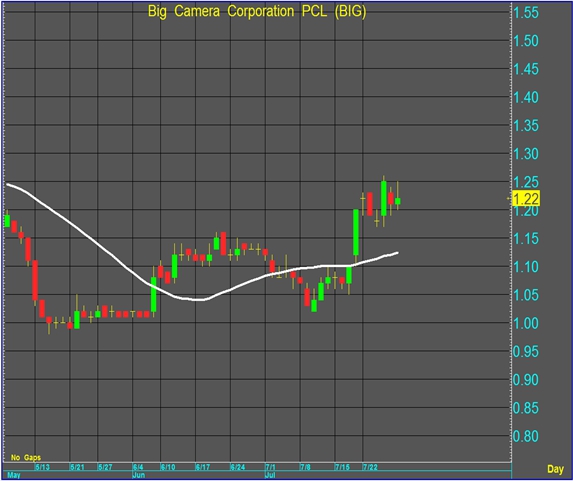
Task: Click the Big Camera Corporation PCL chart title
Action: [x=257, y=11]
